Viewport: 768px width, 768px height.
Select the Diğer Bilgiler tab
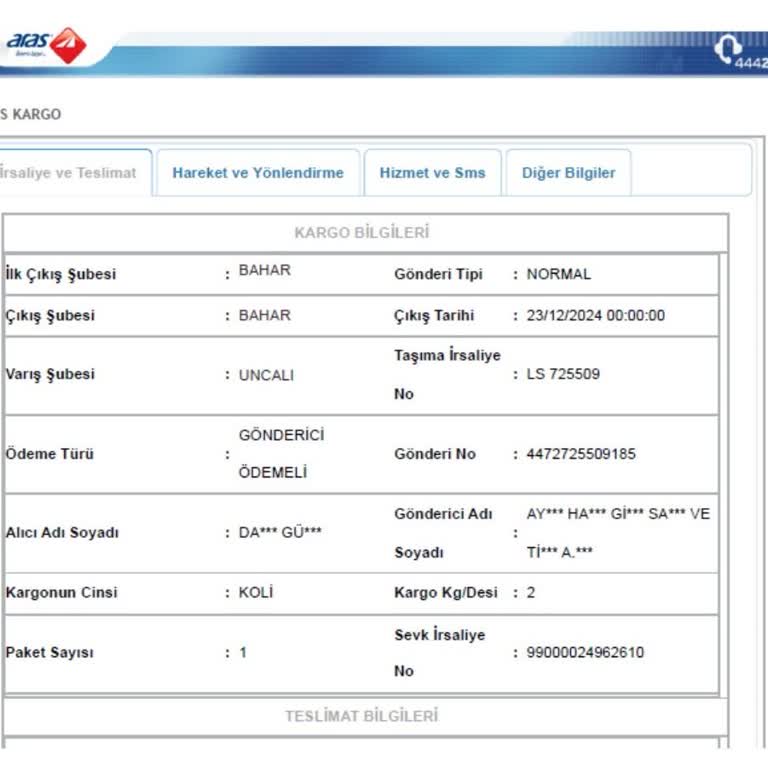569,173
